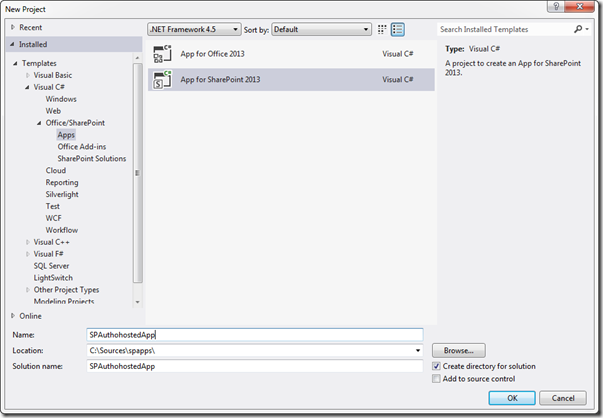This screenshot has height=418, width=603.
Task: Select SQL Server templates
Action: (51, 266)
